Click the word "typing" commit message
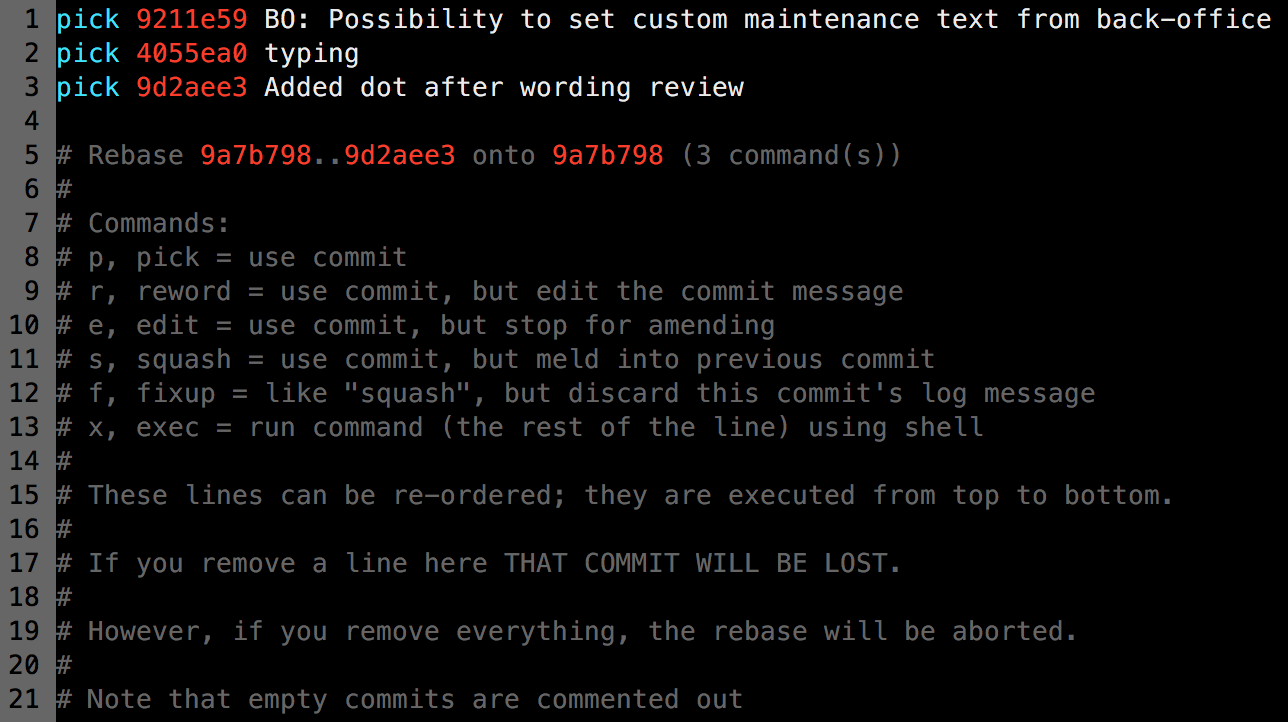The image size is (1288, 722). tap(312, 54)
